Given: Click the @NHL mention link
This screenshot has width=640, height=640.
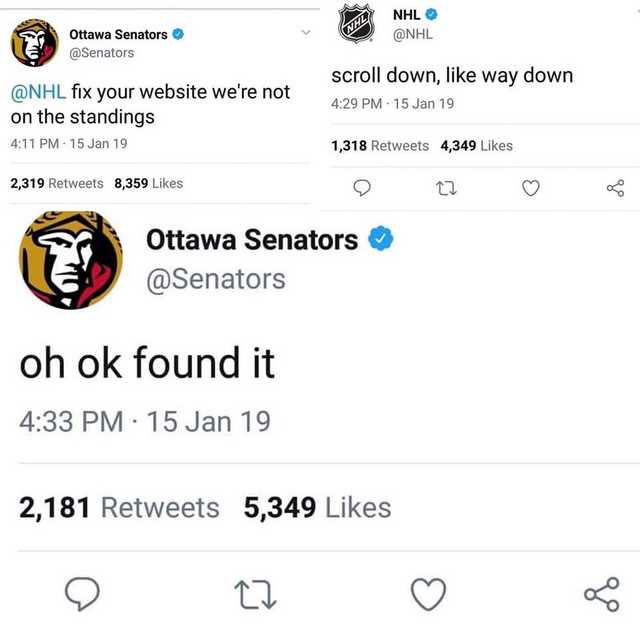Looking at the screenshot, I should (x=38, y=91).
